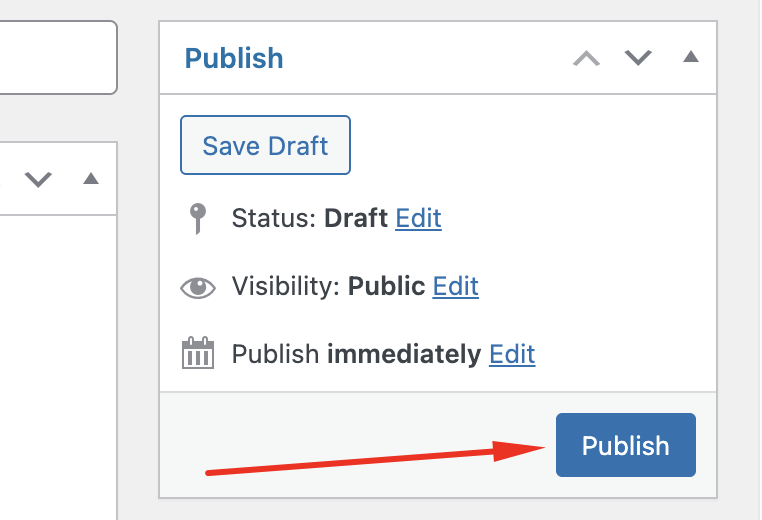The width and height of the screenshot is (762, 520).
Task: Move the left-side panel down
Action: (38, 180)
